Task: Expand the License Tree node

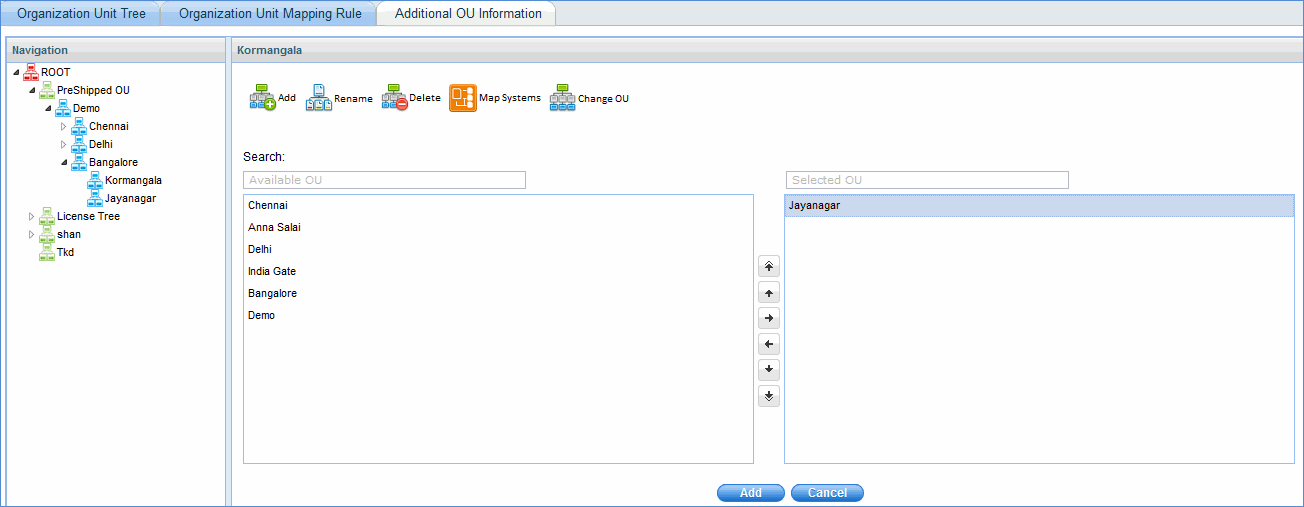Action: (x=32, y=217)
